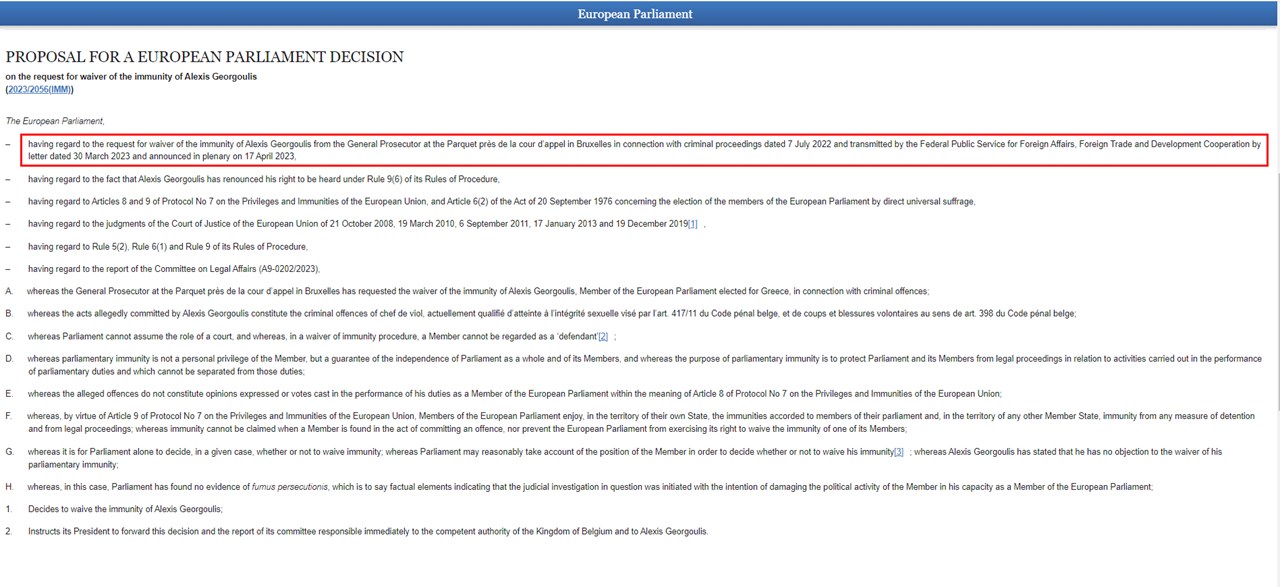Screen dimensions: 1280x587
Task: Click the 'Proposal for a European Parliament Decision' heading
Action: point(205,57)
